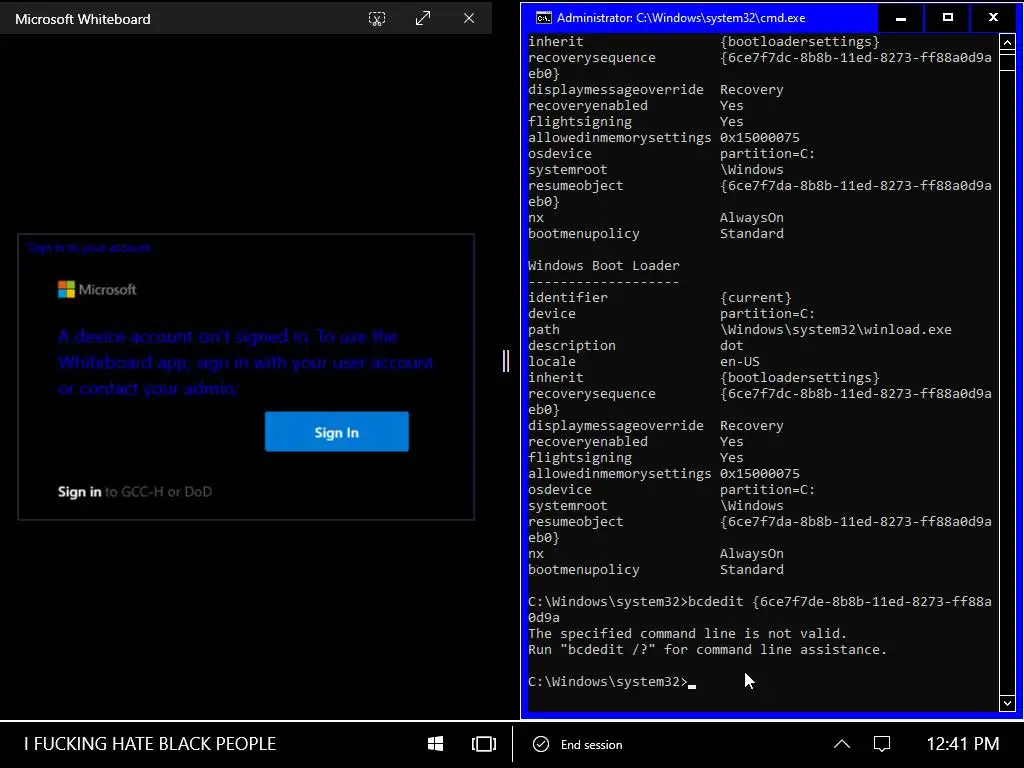Click the End session checkmark icon
This screenshot has width=1024, height=768.
click(541, 744)
